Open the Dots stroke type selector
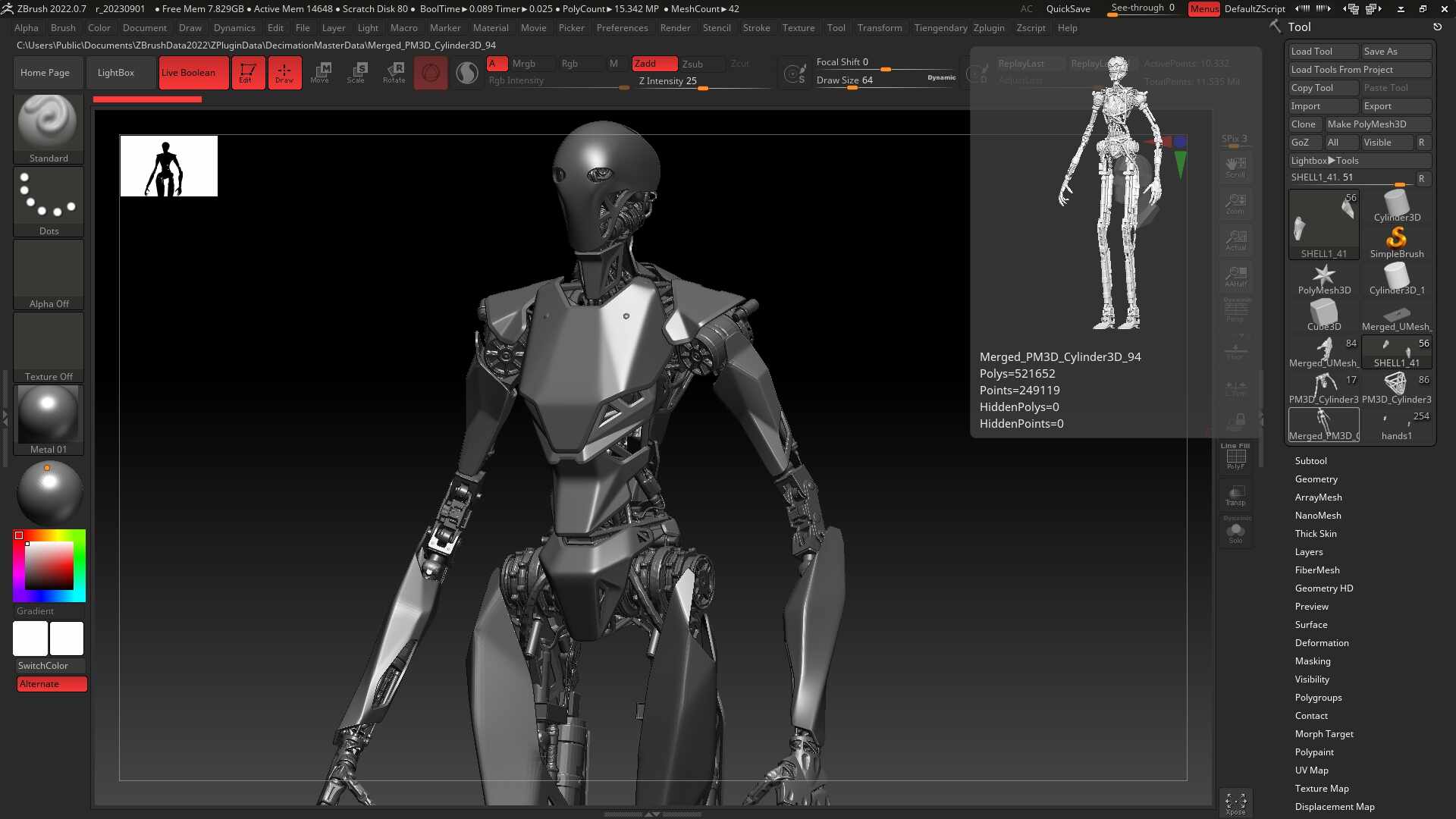The image size is (1456, 819). coord(49,202)
